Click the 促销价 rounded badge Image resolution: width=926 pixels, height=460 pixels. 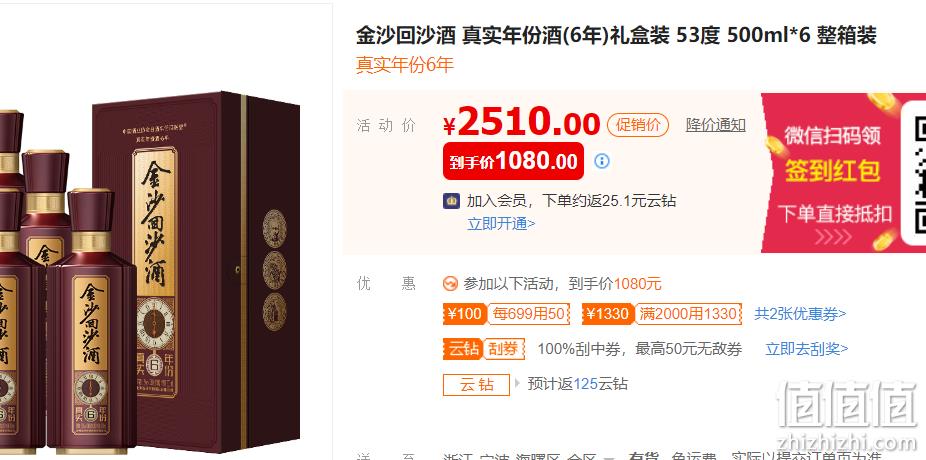point(638,125)
